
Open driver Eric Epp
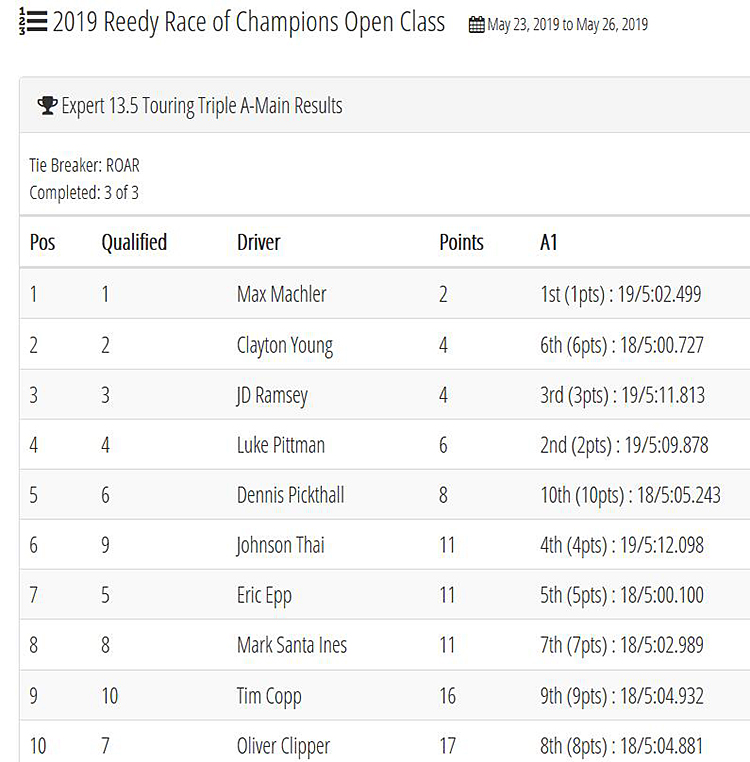(x=264, y=596)
